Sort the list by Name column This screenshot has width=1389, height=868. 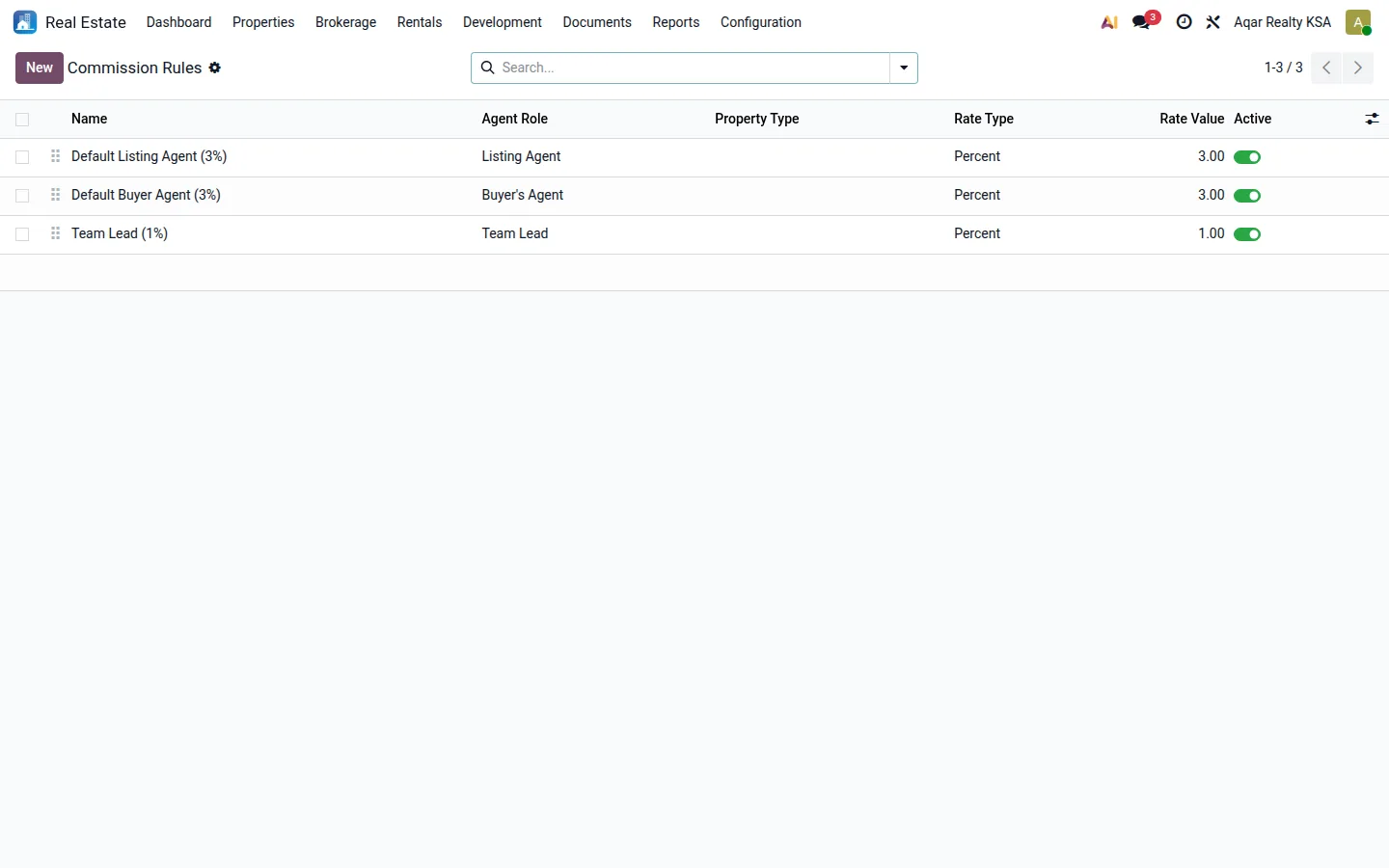(90, 119)
